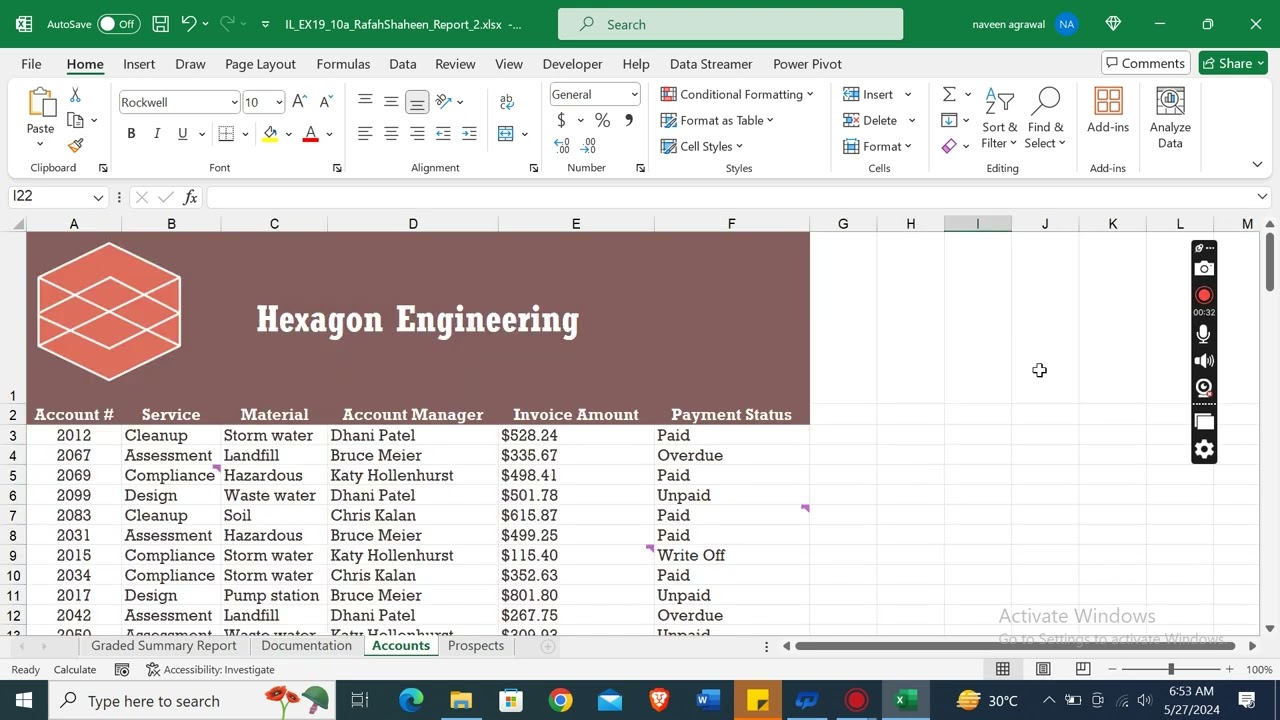1280x720 pixels.
Task: Open the Graded Summary Report sheet tab
Action: [x=164, y=645]
